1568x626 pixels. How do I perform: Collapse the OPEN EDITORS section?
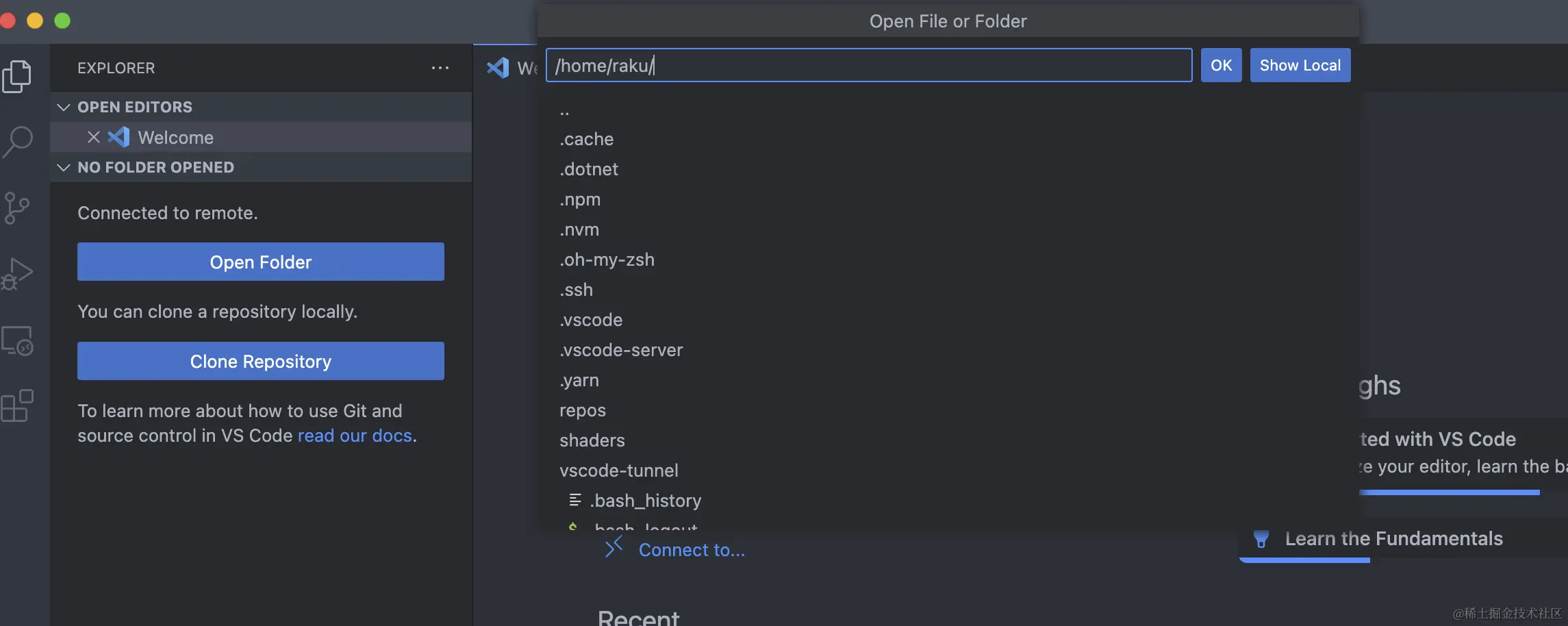click(x=64, y=107)
